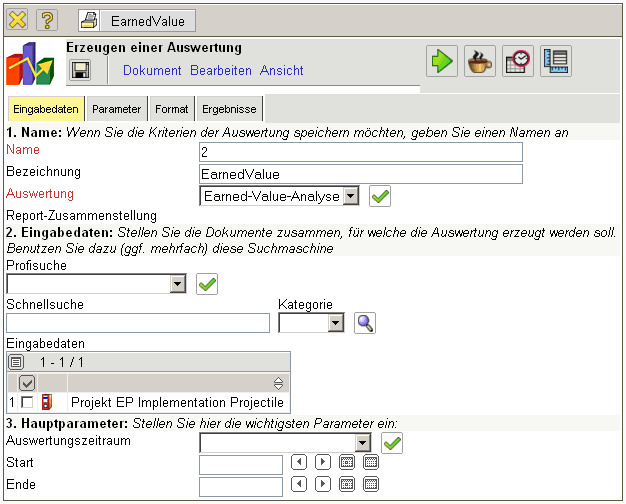The image size is (626, 504).
Task: Click into the Schnellsuche input field
Action: tap(138, 323)
